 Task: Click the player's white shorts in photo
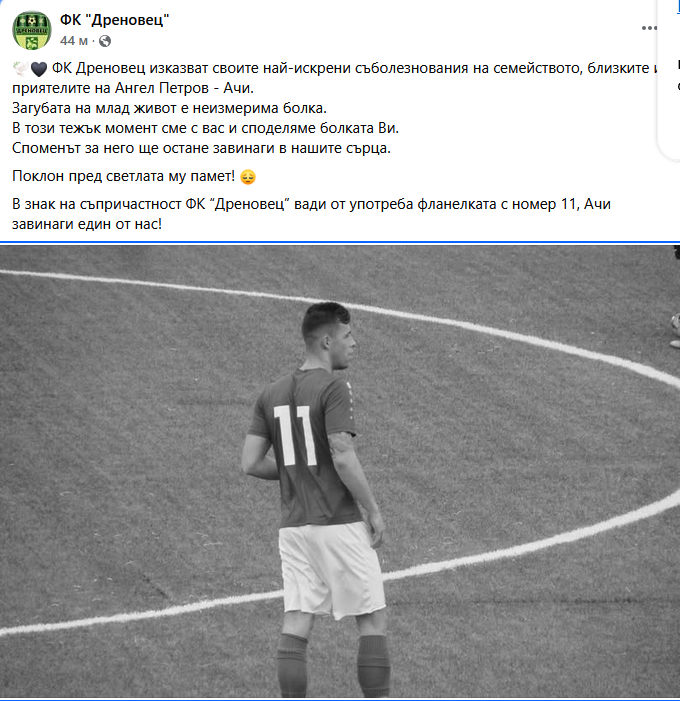[x=330, y=570]
